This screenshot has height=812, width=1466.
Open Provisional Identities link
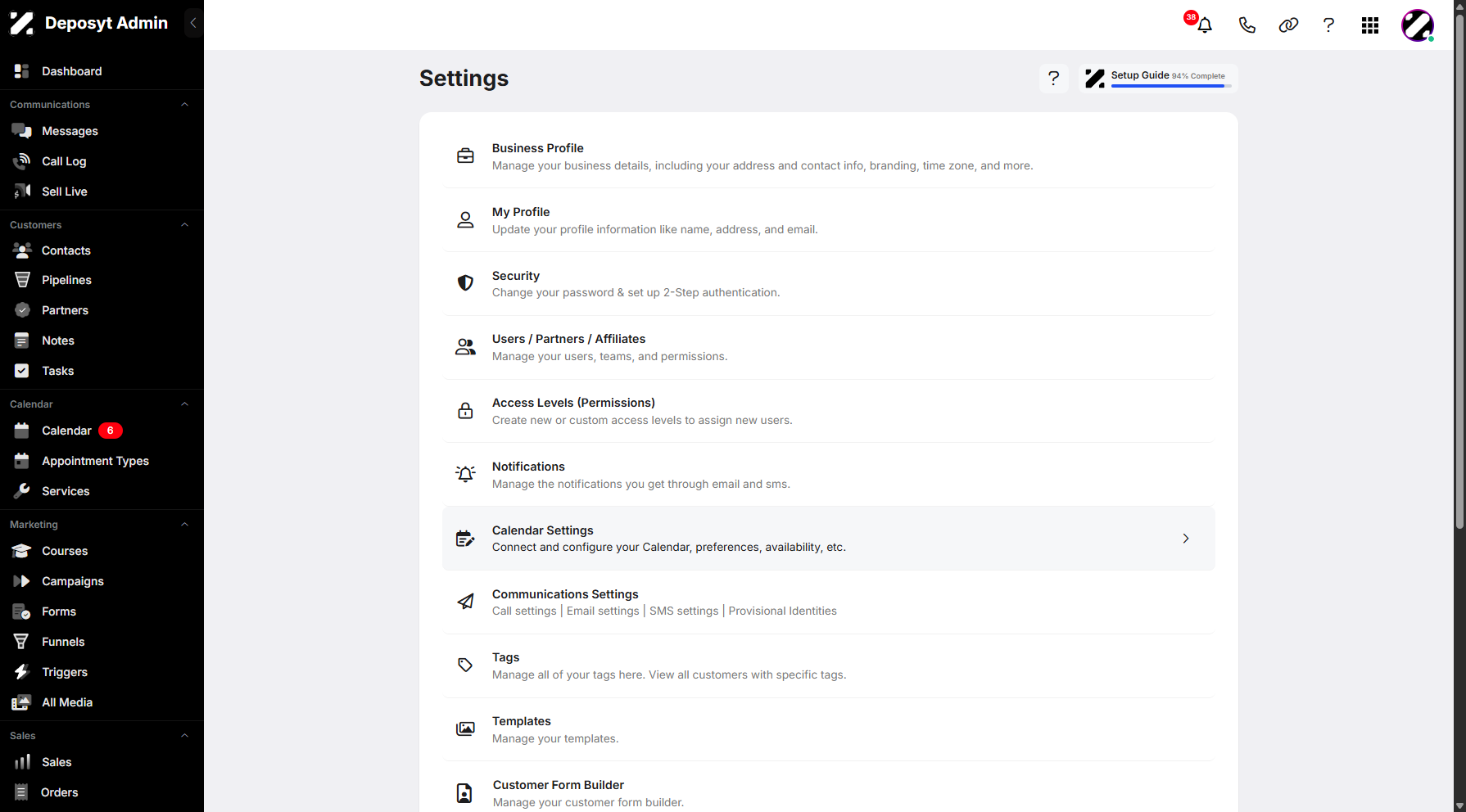(782, 611)
